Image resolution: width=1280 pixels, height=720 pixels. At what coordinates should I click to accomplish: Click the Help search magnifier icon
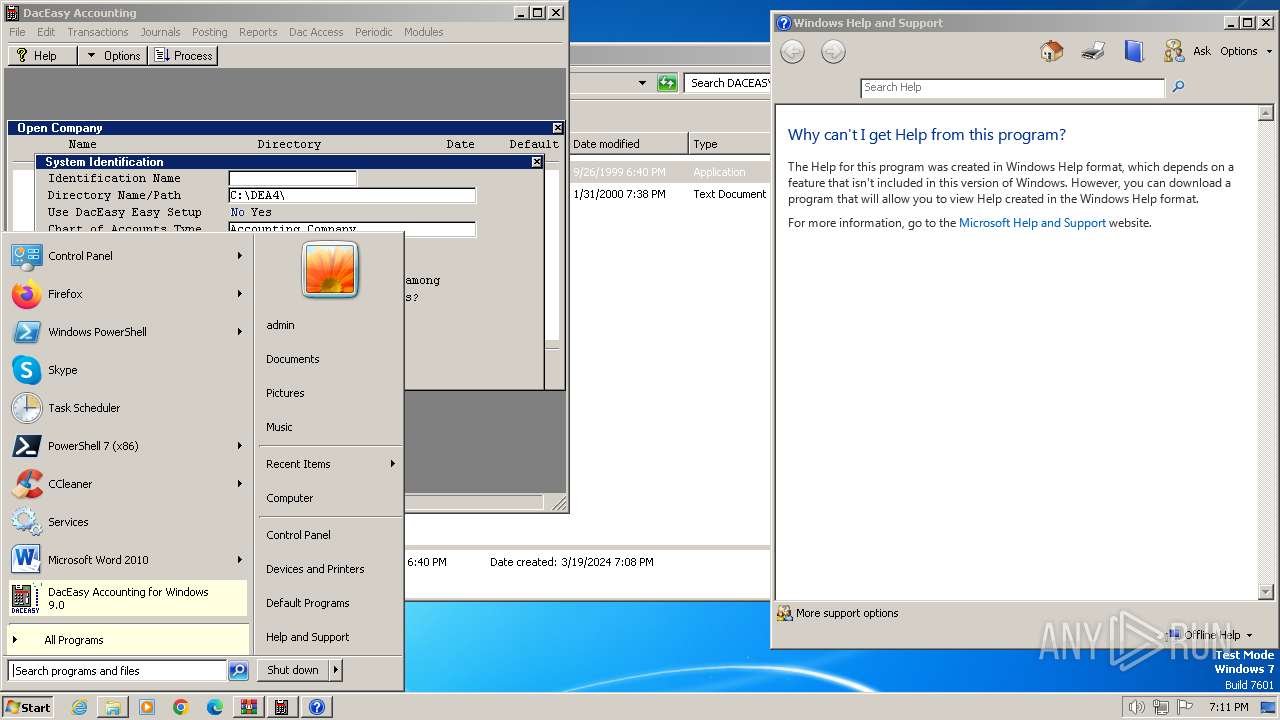tap(1178, 87)
